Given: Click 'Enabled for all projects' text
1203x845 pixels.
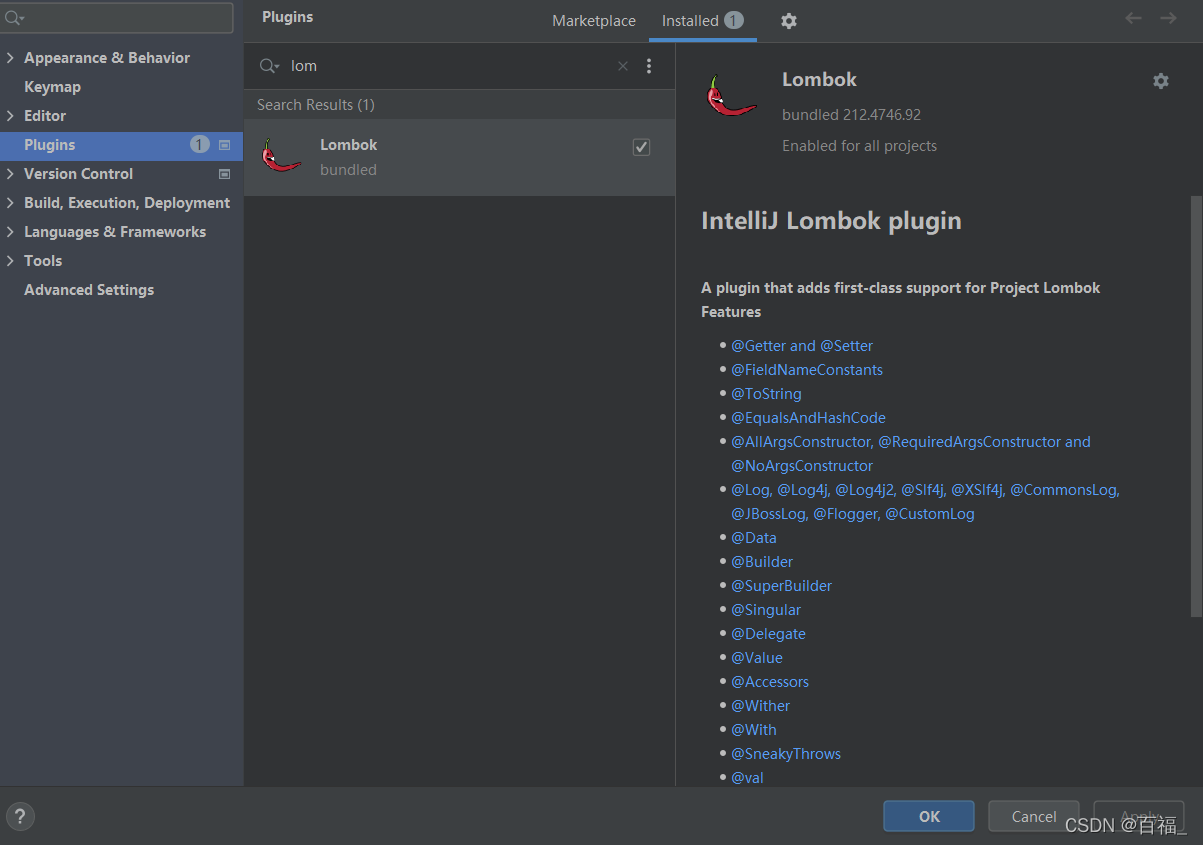Looking at the screenshot, I should (860, 146).
